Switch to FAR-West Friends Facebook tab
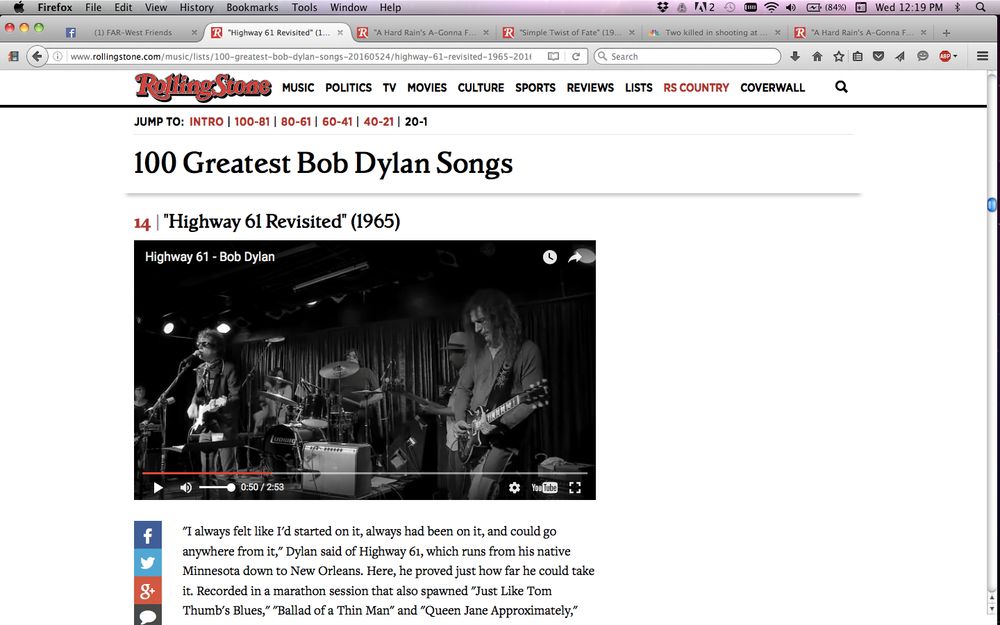This screenshot has height=625, width=1000. pos(132,33)
